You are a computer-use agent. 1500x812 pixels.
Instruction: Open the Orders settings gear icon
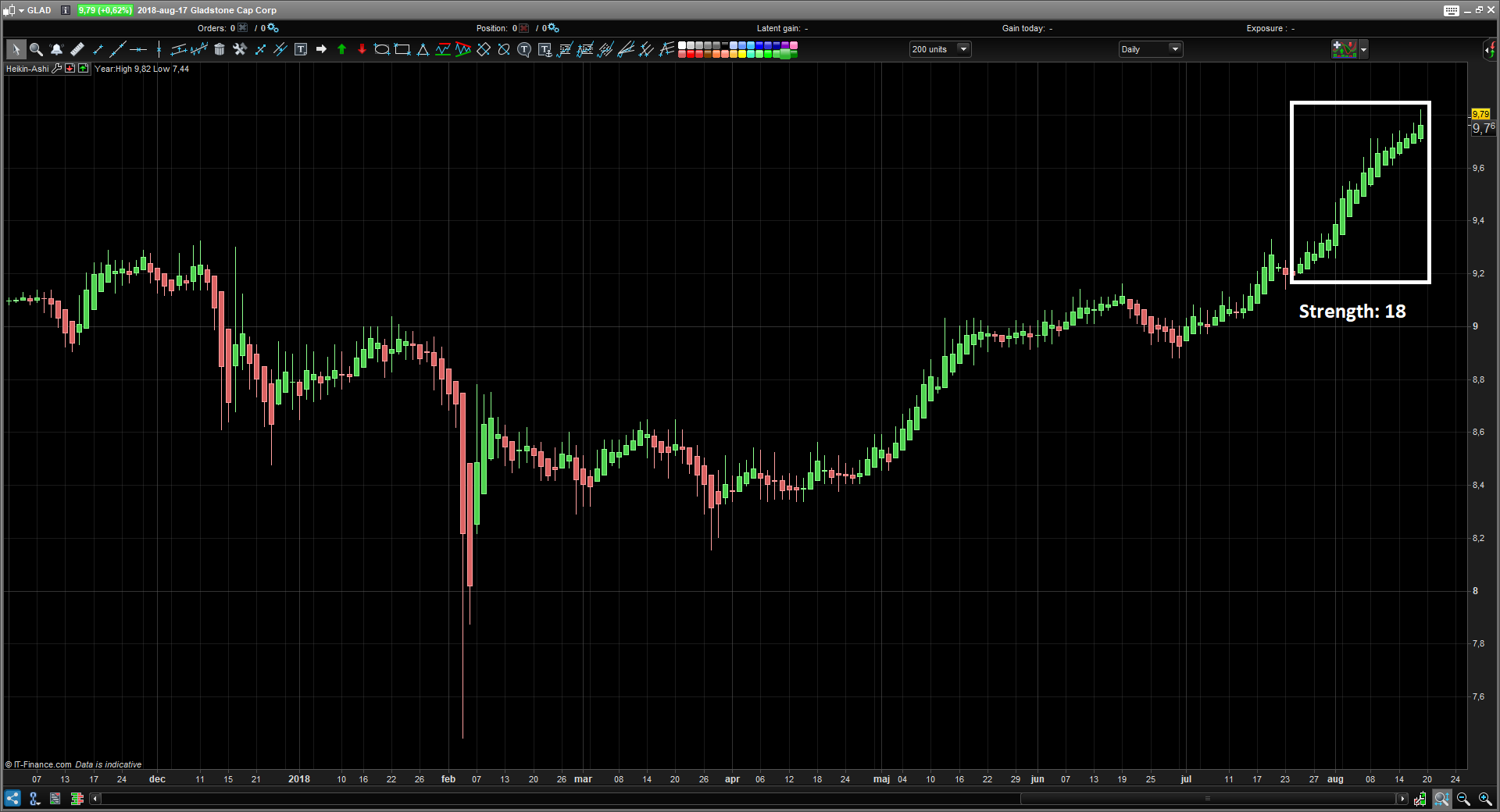(273, 28)
